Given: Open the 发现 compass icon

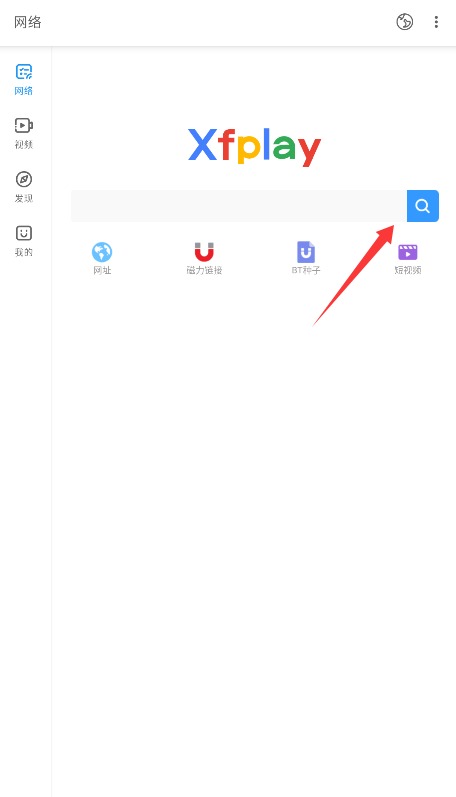Looking at the screenshot, I should pyautogui.click(x=24, y=179).
